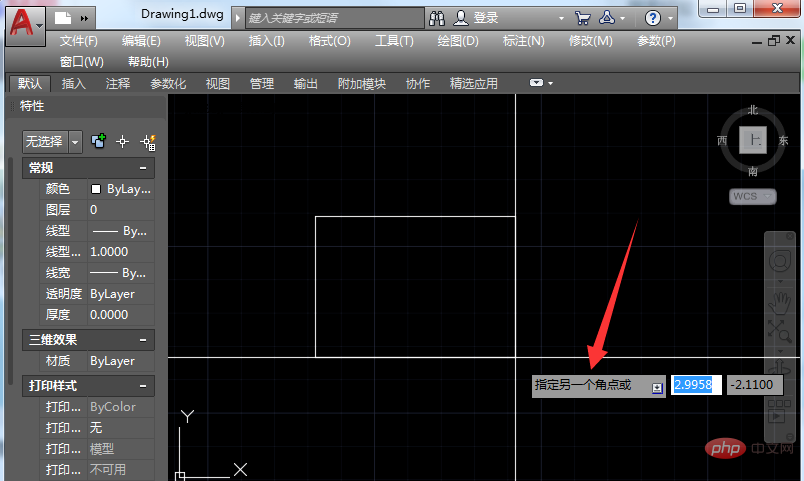804x481 pixels.
Task: Collapse the 三维效果 properties section
Action: coord(143,340)
